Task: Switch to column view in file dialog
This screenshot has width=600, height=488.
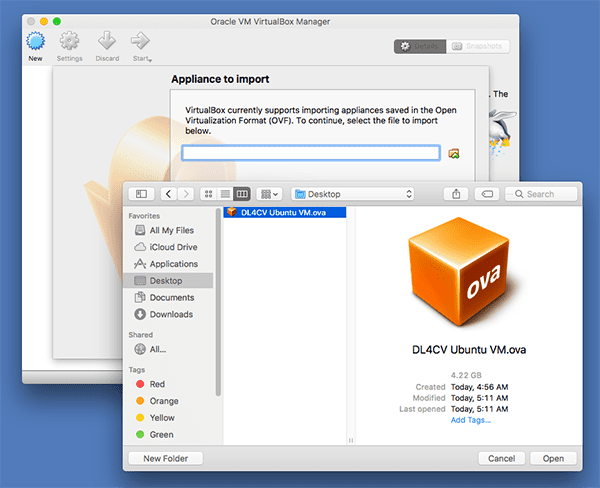Action: point(242,194)
